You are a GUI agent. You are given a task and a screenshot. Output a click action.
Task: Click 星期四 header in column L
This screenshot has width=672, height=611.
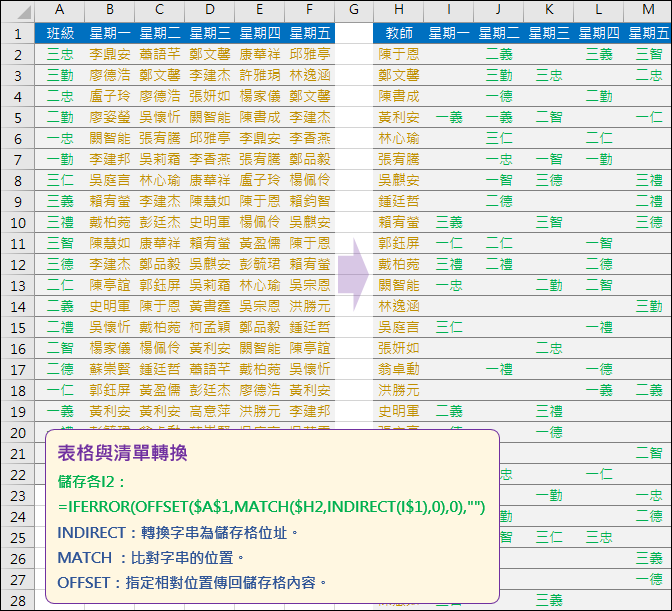(x=599, y=33)
